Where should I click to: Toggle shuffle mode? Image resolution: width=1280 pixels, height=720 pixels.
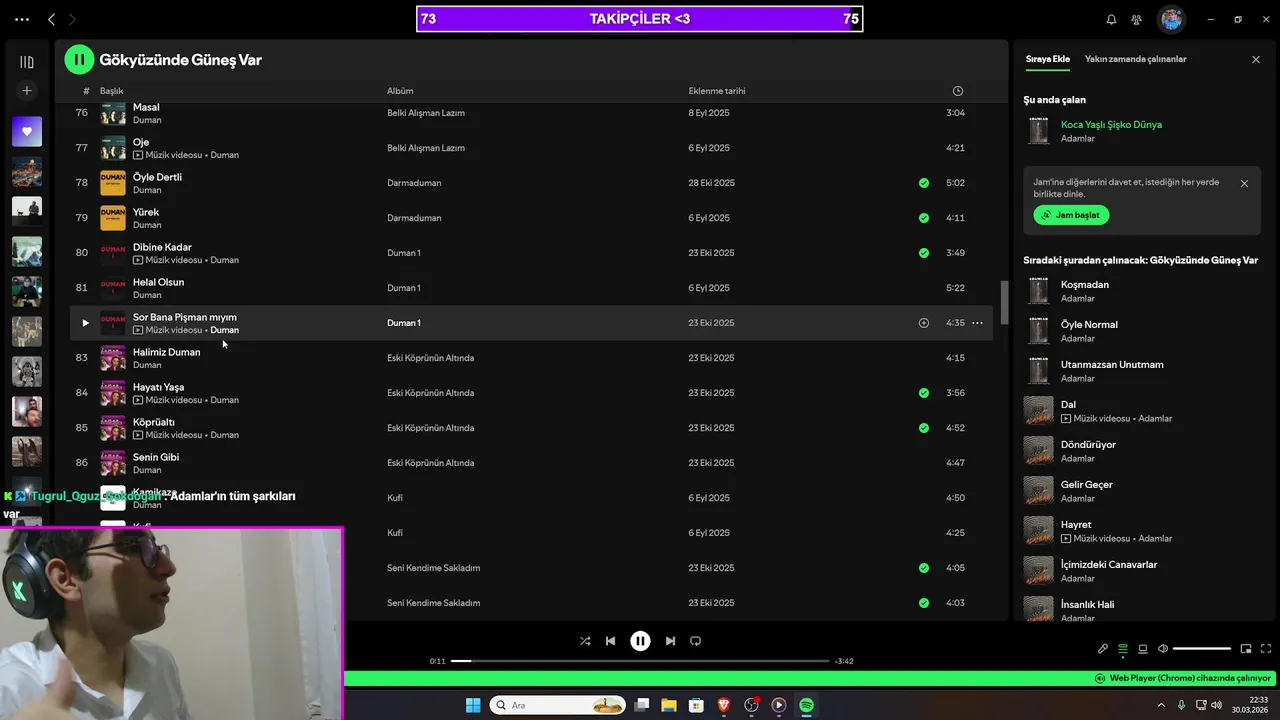tap(585, 641)
